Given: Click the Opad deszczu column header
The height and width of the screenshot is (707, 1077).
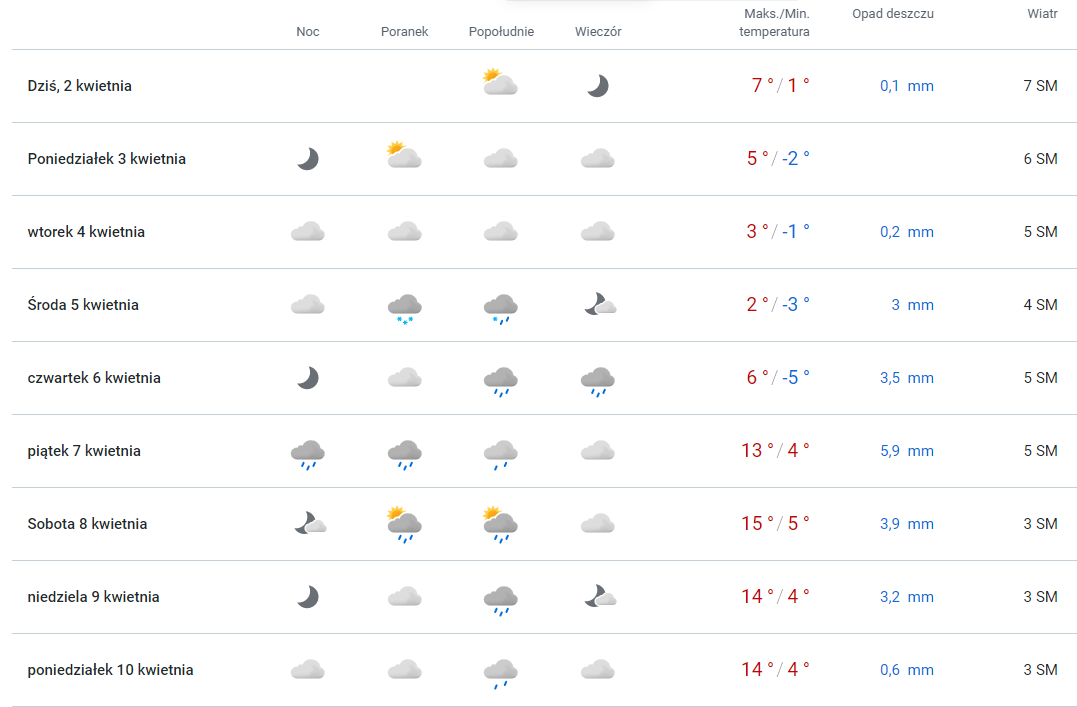Looking at the screenshot, I should tap(893, 14).
